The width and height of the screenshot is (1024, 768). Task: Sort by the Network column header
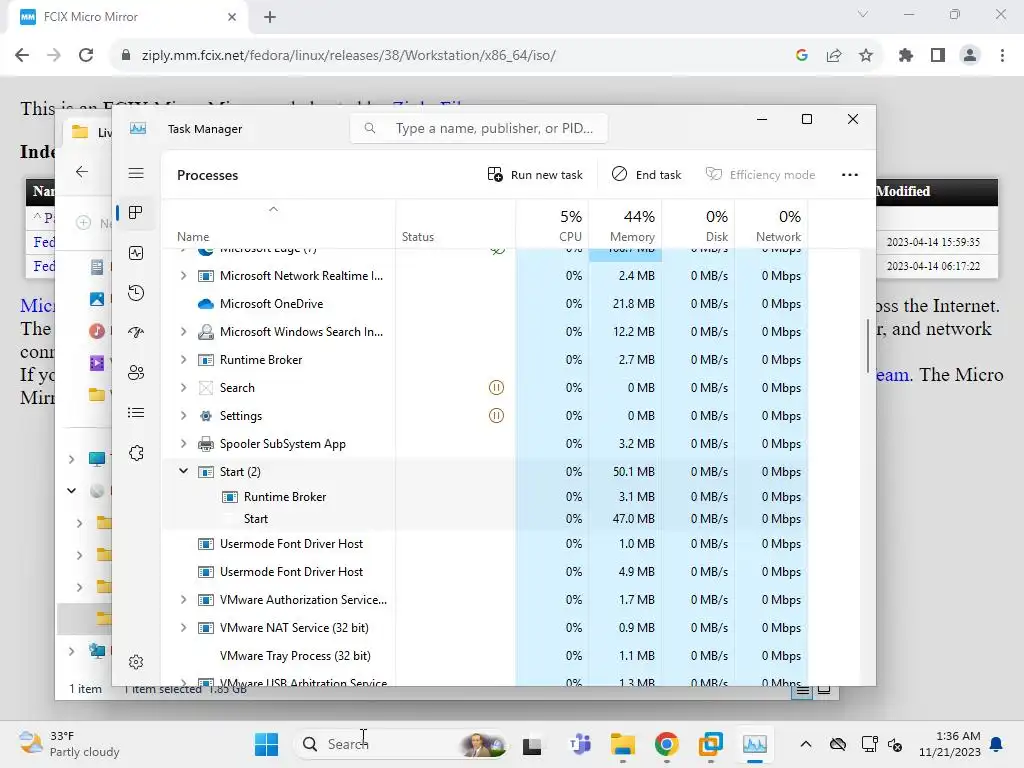click(772, 225)
